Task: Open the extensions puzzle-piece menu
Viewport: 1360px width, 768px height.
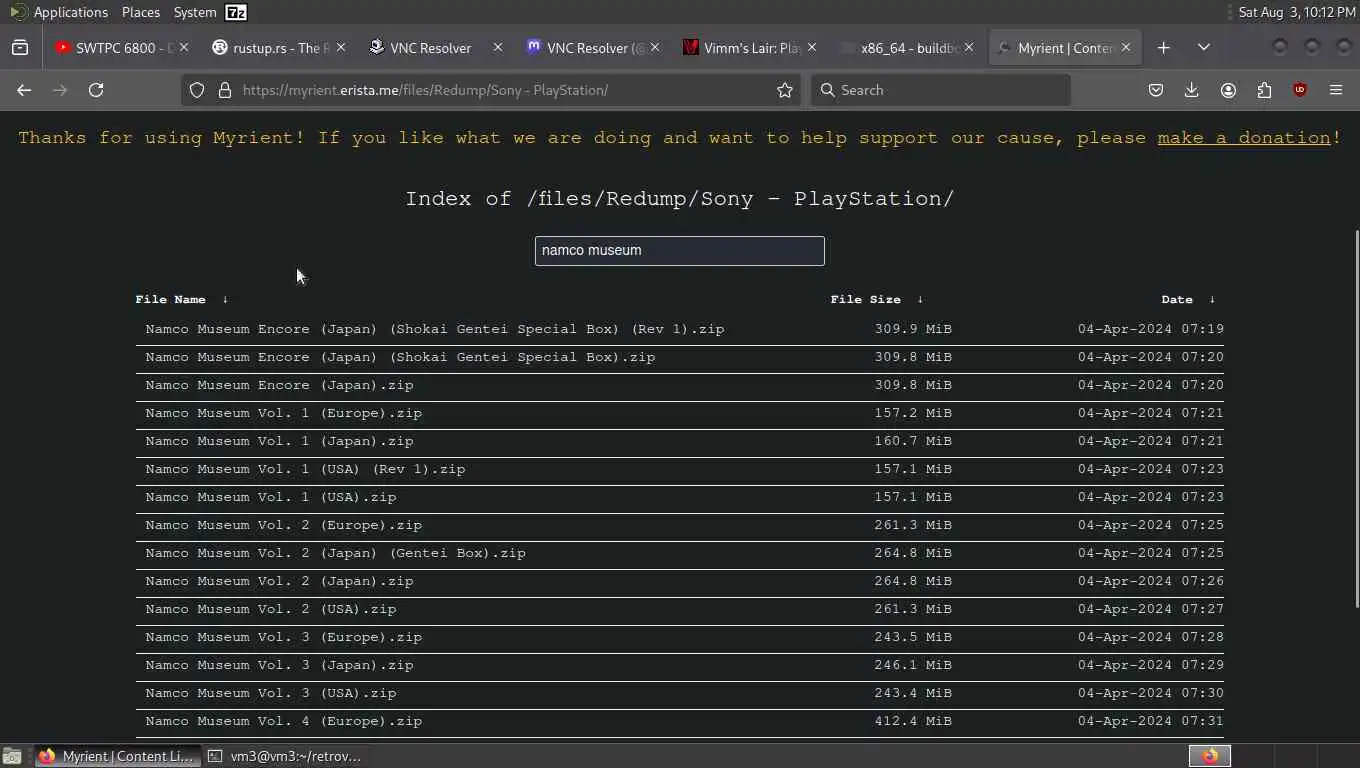Action: click(1264, 90)
